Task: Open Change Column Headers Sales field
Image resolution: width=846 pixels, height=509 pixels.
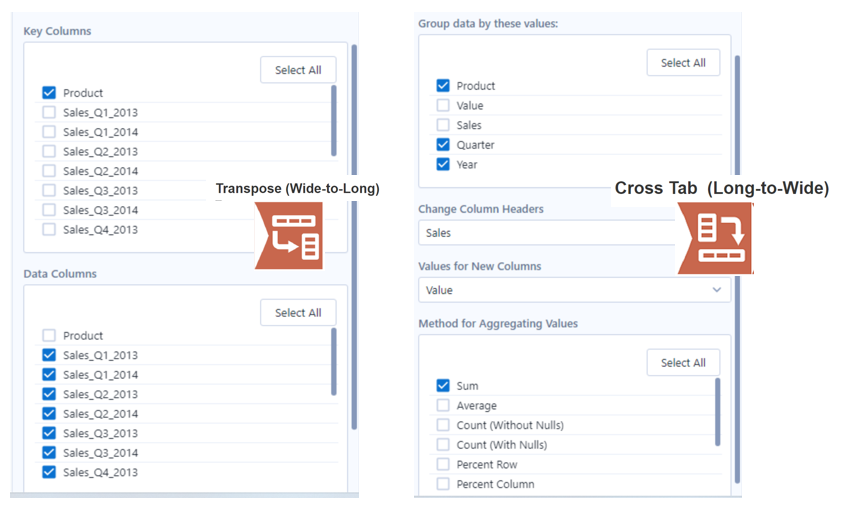Action: pyautogui.click(x=547, y=233)
